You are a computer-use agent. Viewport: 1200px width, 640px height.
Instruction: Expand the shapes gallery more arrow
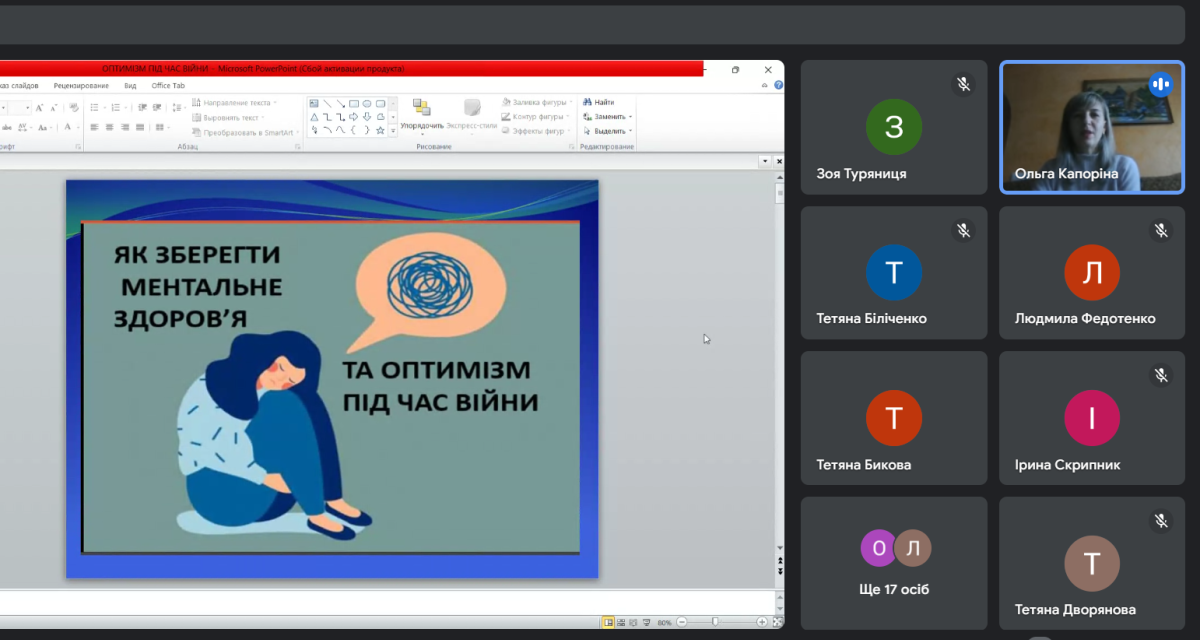pos(393,130)
